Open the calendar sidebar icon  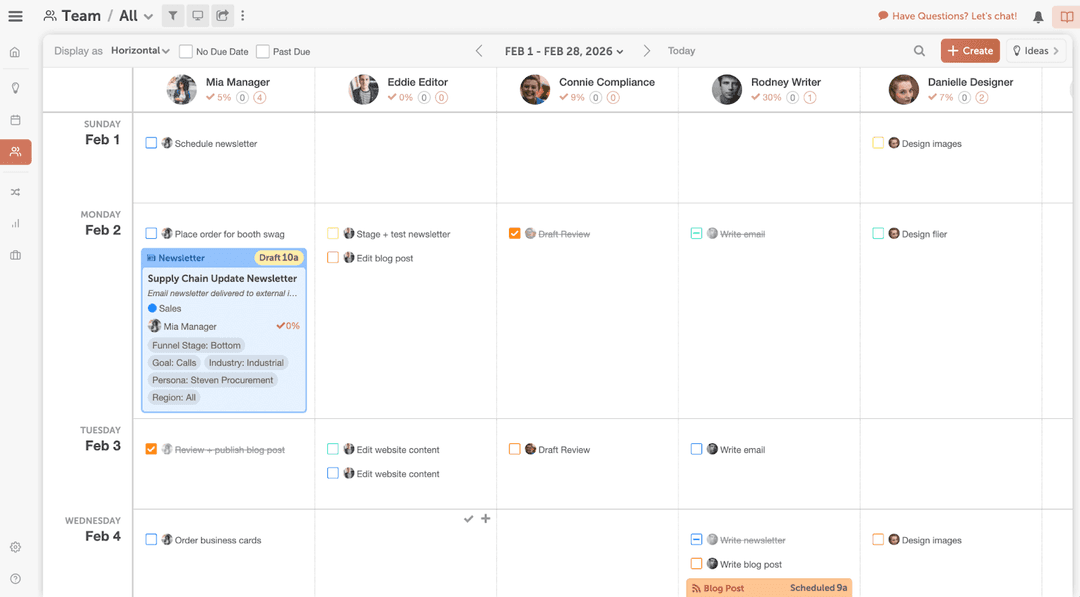point(15,120)
